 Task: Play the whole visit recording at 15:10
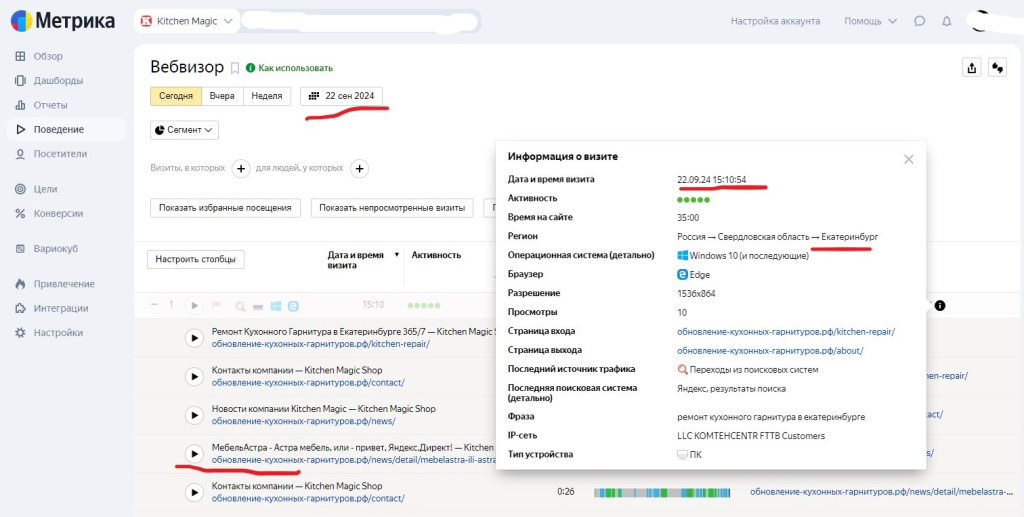[194, 305]
